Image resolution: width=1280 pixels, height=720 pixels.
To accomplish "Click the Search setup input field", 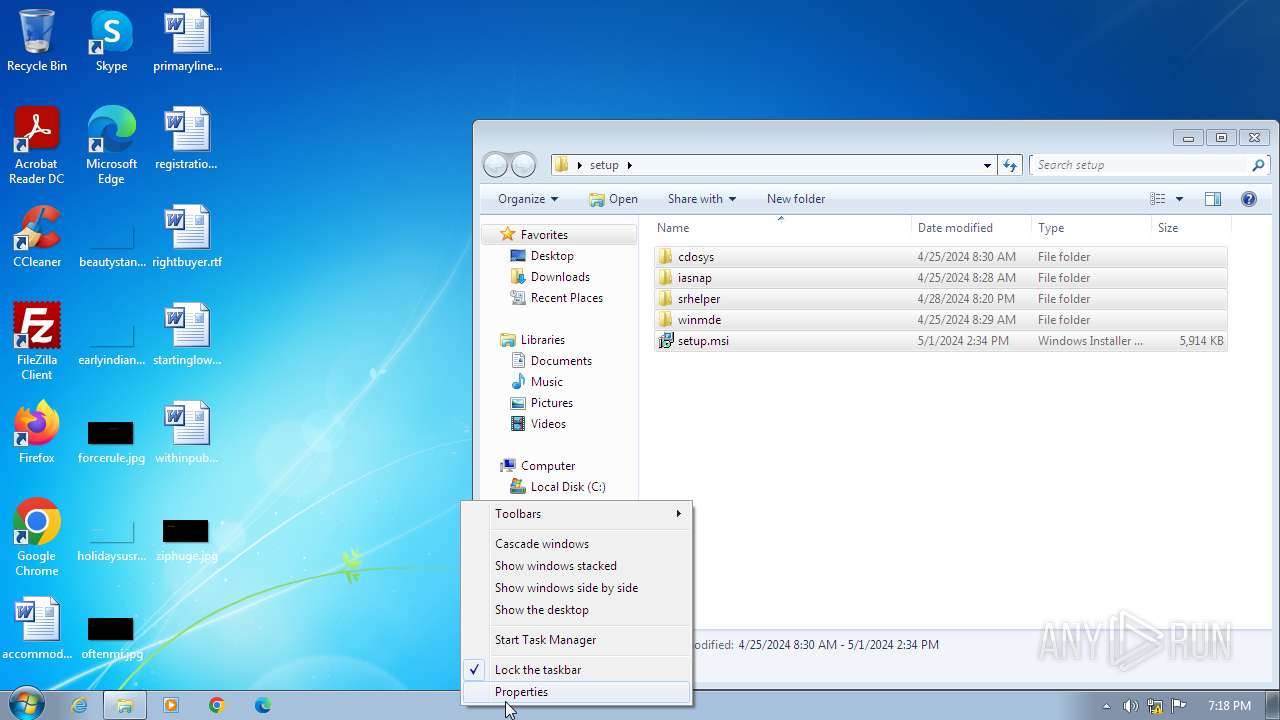I will click(x=1149, y=165).
